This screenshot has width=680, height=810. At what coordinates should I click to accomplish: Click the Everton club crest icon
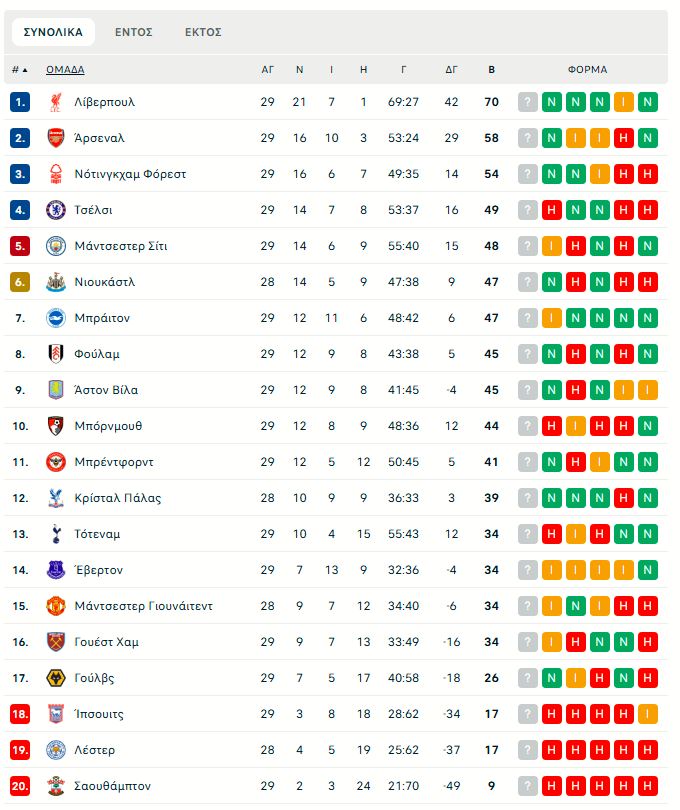coord(56,570)
